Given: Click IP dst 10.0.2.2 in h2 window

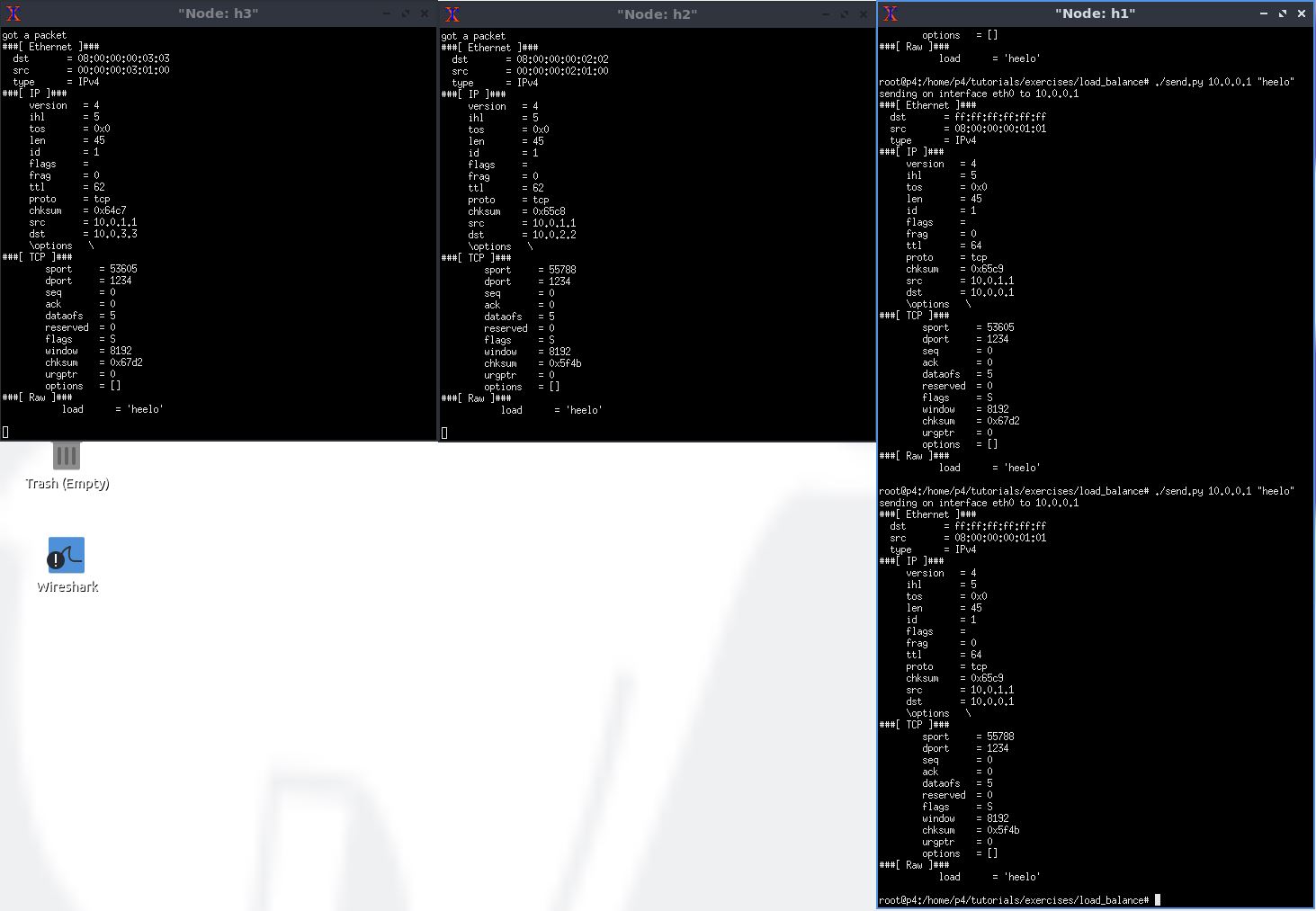Looking at the screenshot, I should click(522, 235).
